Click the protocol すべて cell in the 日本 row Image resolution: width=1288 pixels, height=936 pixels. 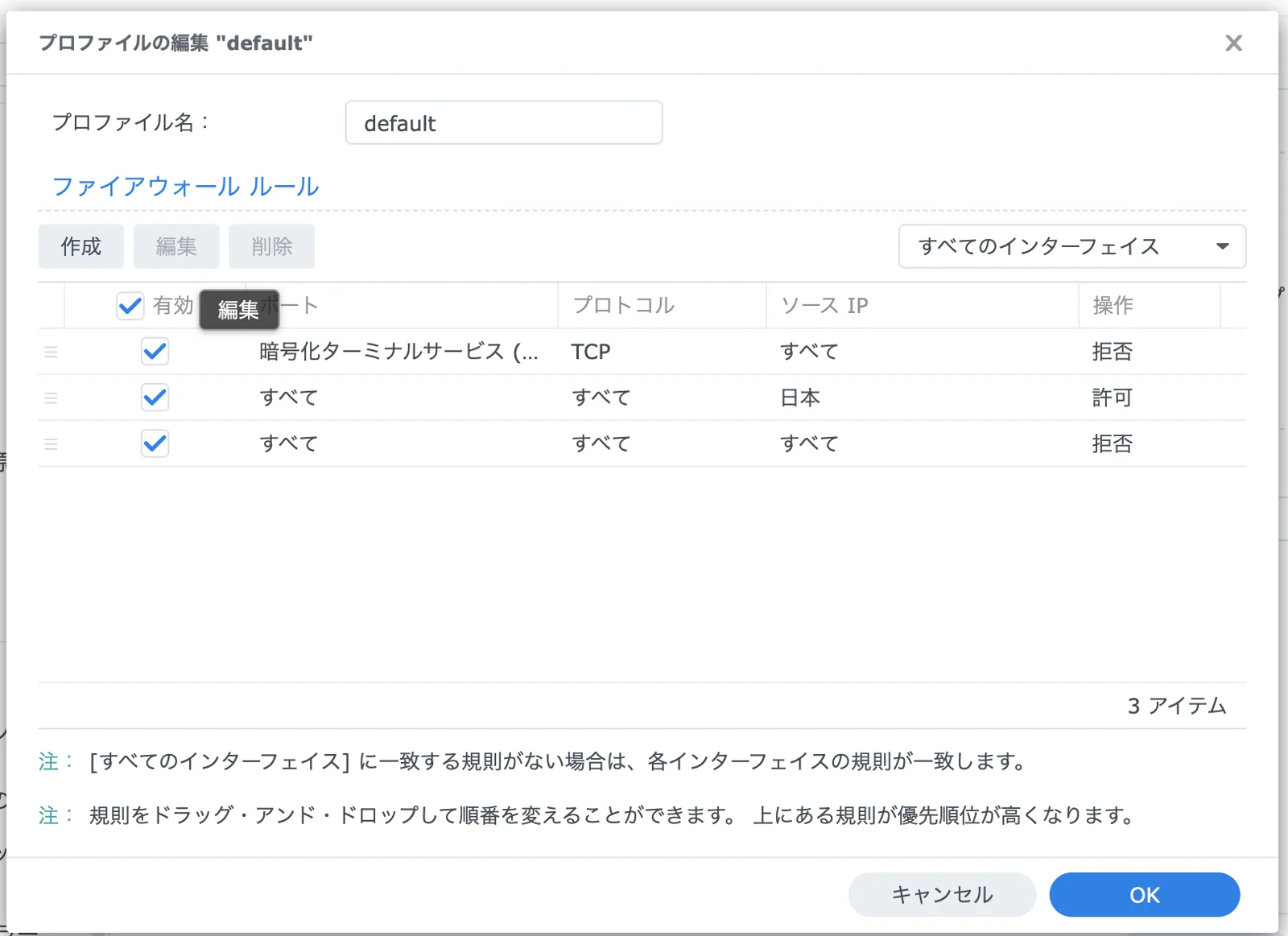(601, 398)
